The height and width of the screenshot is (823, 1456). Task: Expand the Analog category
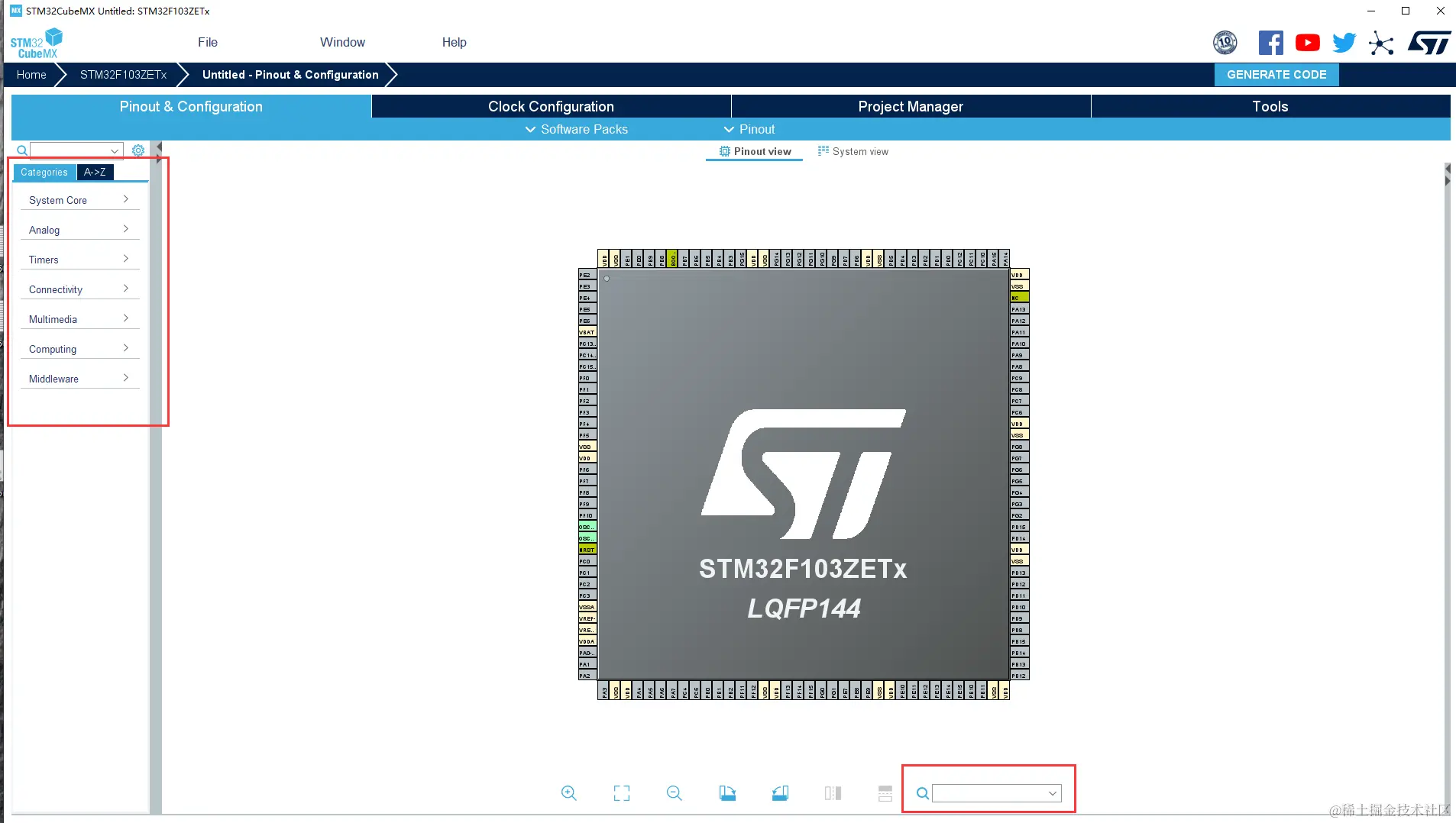[x=79, y=230]
